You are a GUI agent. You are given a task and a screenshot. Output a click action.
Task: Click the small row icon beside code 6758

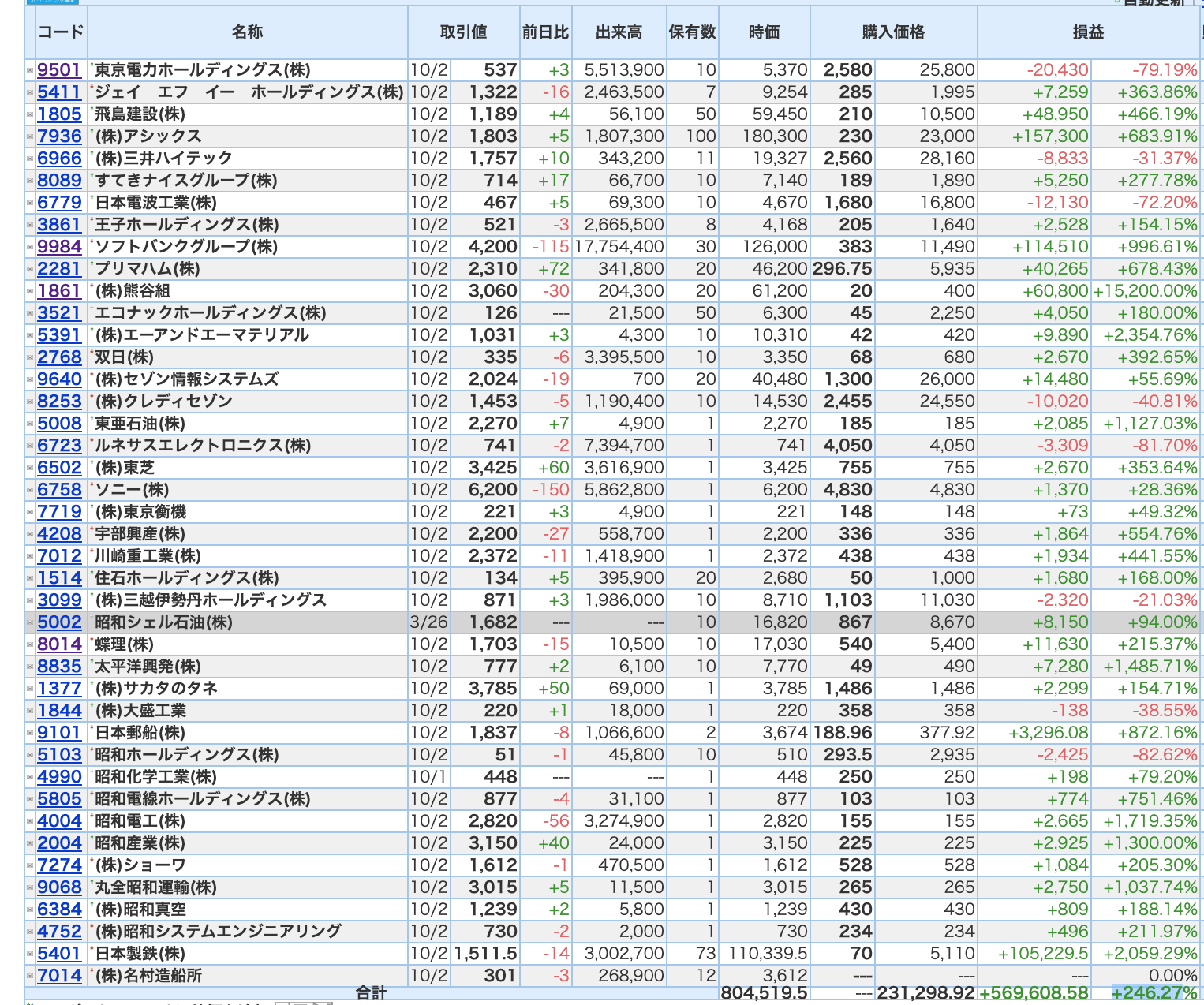pyautogui.click(x=30, y=490)
